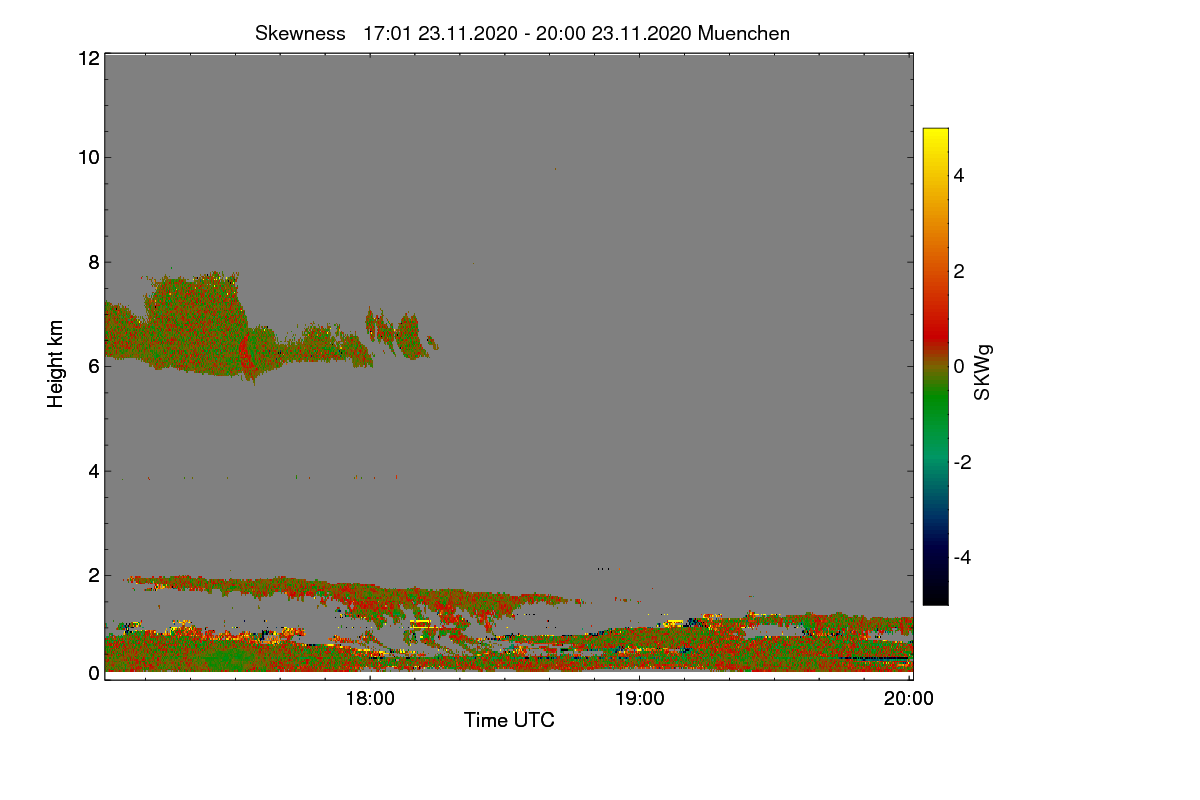Click the colorbar tick label 4
Viewport: 1200px width, 800px height.
(x=960, y=175)
